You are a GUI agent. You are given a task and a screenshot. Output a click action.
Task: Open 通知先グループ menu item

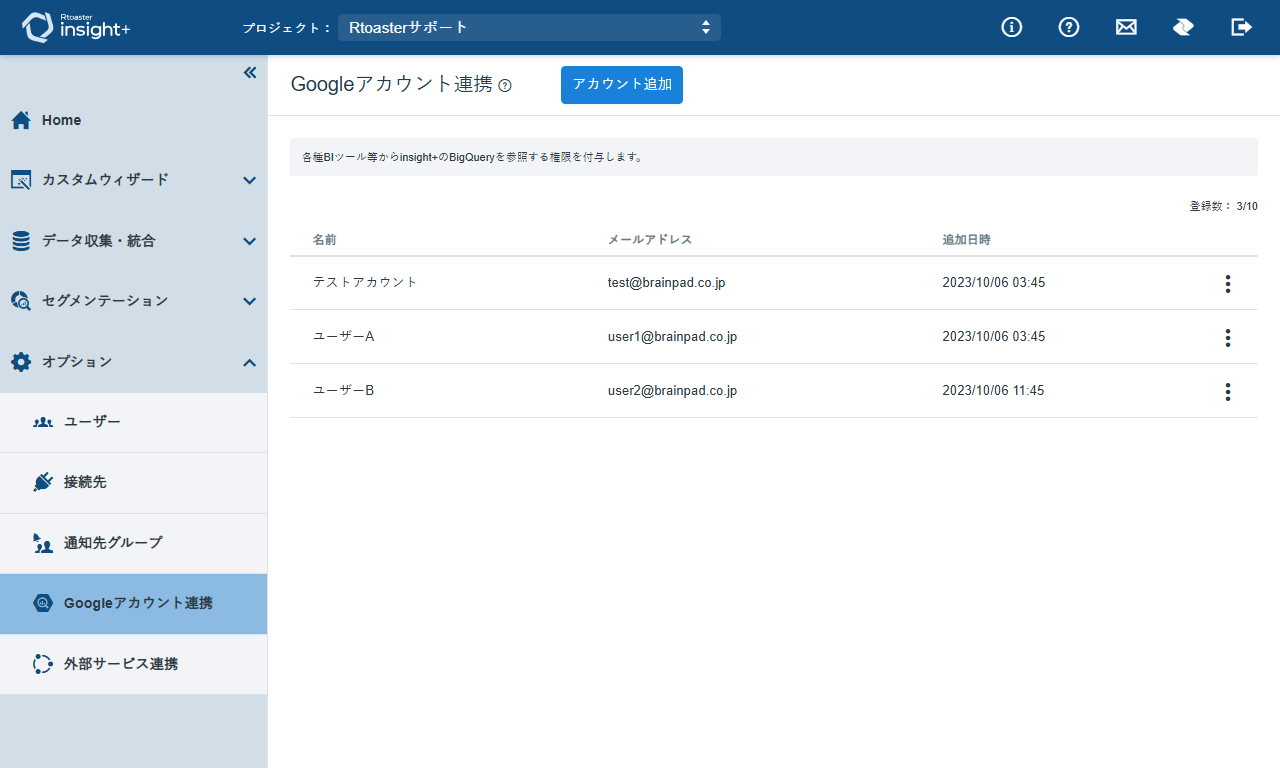tap(134, 543)
